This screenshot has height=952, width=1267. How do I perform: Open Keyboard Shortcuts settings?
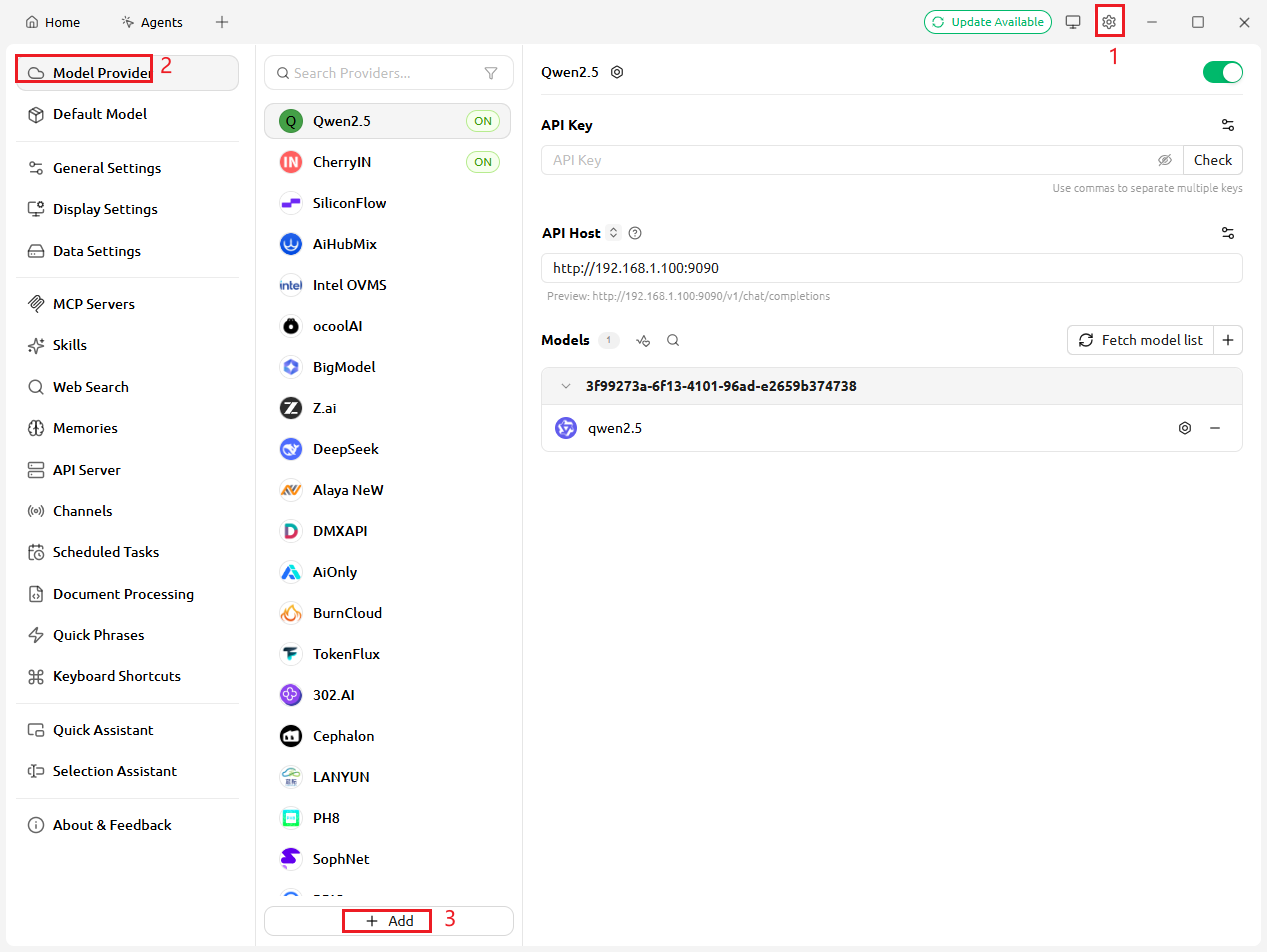[x=128, y=676]
